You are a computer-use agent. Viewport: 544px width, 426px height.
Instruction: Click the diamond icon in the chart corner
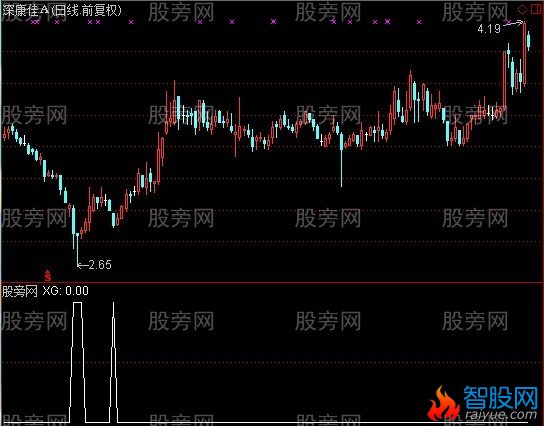click(x=521, y=9)
